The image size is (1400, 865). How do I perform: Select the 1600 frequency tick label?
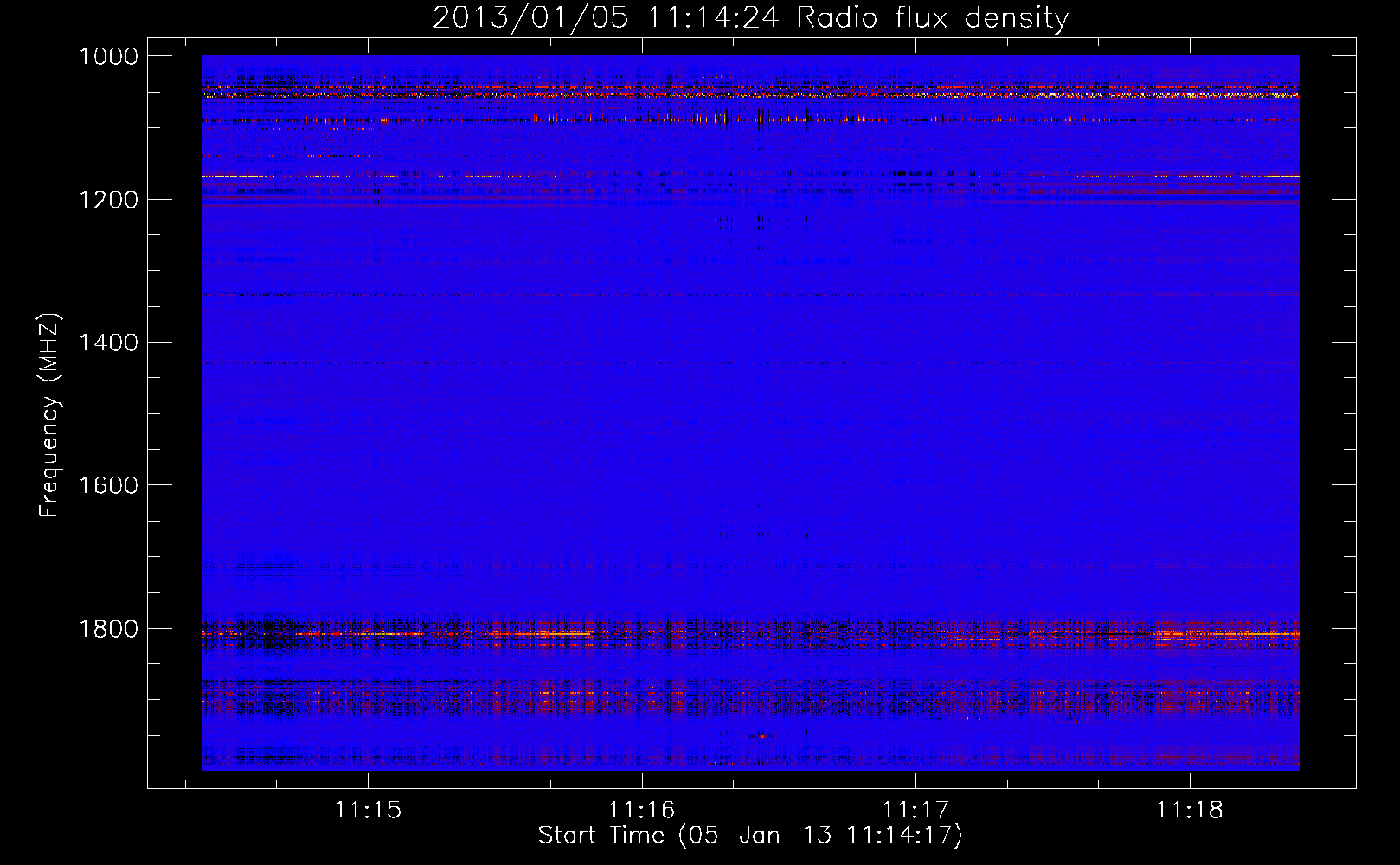pyautogui.click(x=108, y=485)
